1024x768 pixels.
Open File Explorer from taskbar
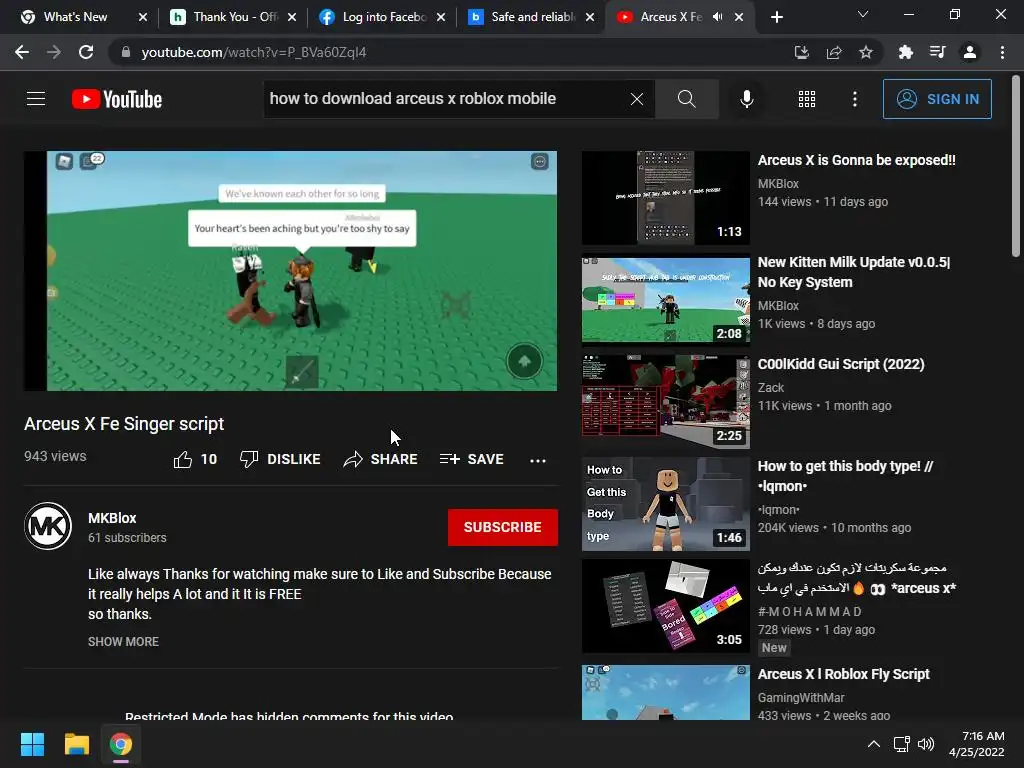(76, 744)
